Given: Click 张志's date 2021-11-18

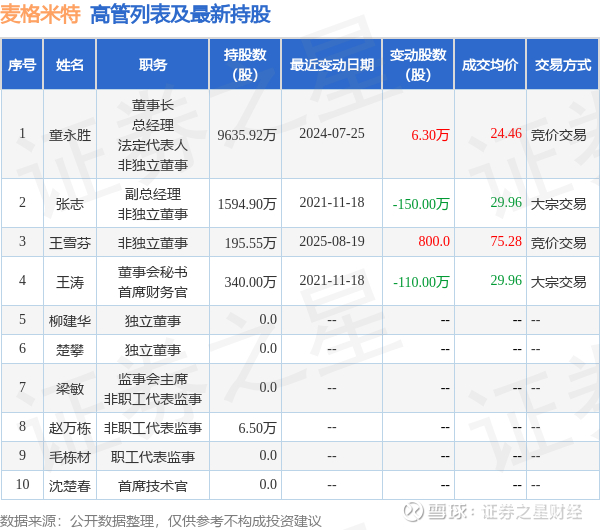Looking at the screenshot, I should click(x=332, y=202).
